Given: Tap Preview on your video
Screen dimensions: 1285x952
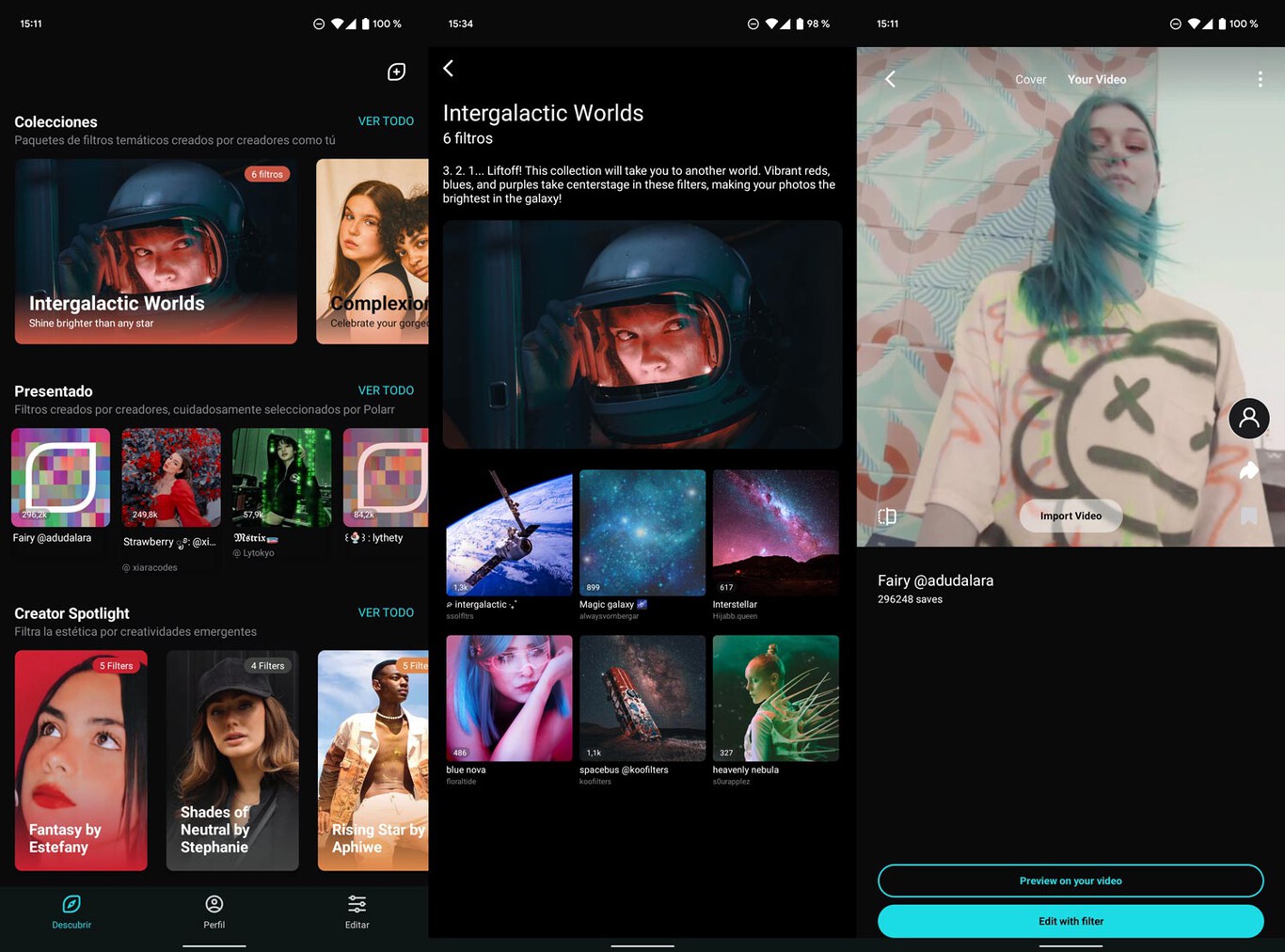Looking at the screenshot, I should [1070, 881].
